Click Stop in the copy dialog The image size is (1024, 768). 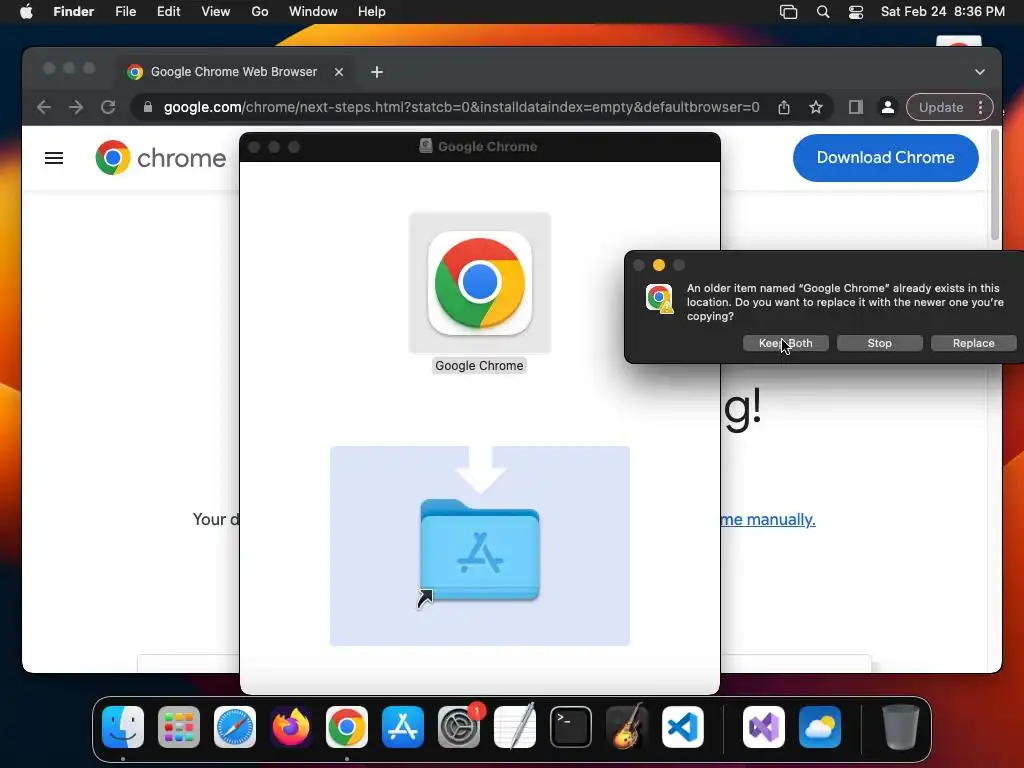(879, 343)
